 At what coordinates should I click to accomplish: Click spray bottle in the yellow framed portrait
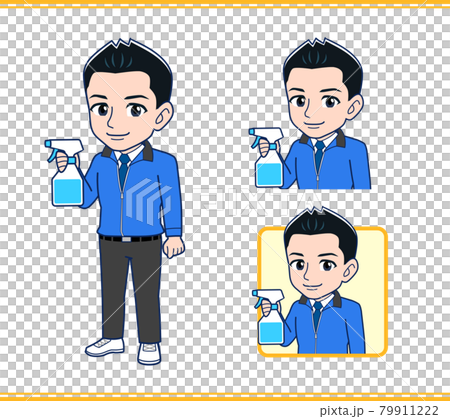269,317
